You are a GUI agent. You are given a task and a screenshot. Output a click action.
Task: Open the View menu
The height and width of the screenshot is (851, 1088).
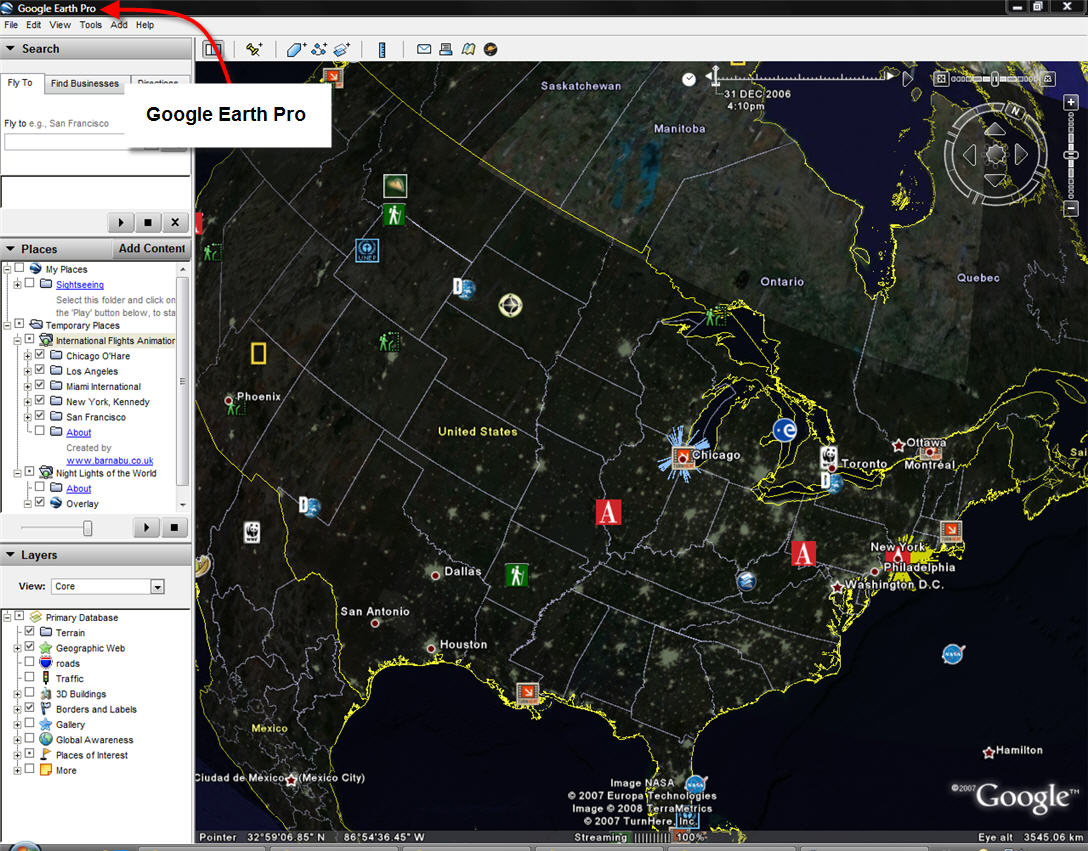60,25
